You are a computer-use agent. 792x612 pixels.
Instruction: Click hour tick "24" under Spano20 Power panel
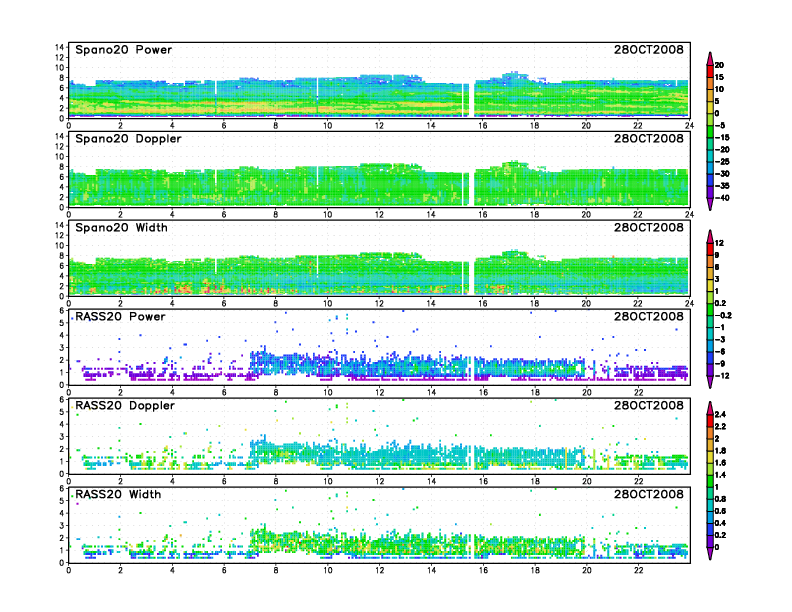point(689,125)
